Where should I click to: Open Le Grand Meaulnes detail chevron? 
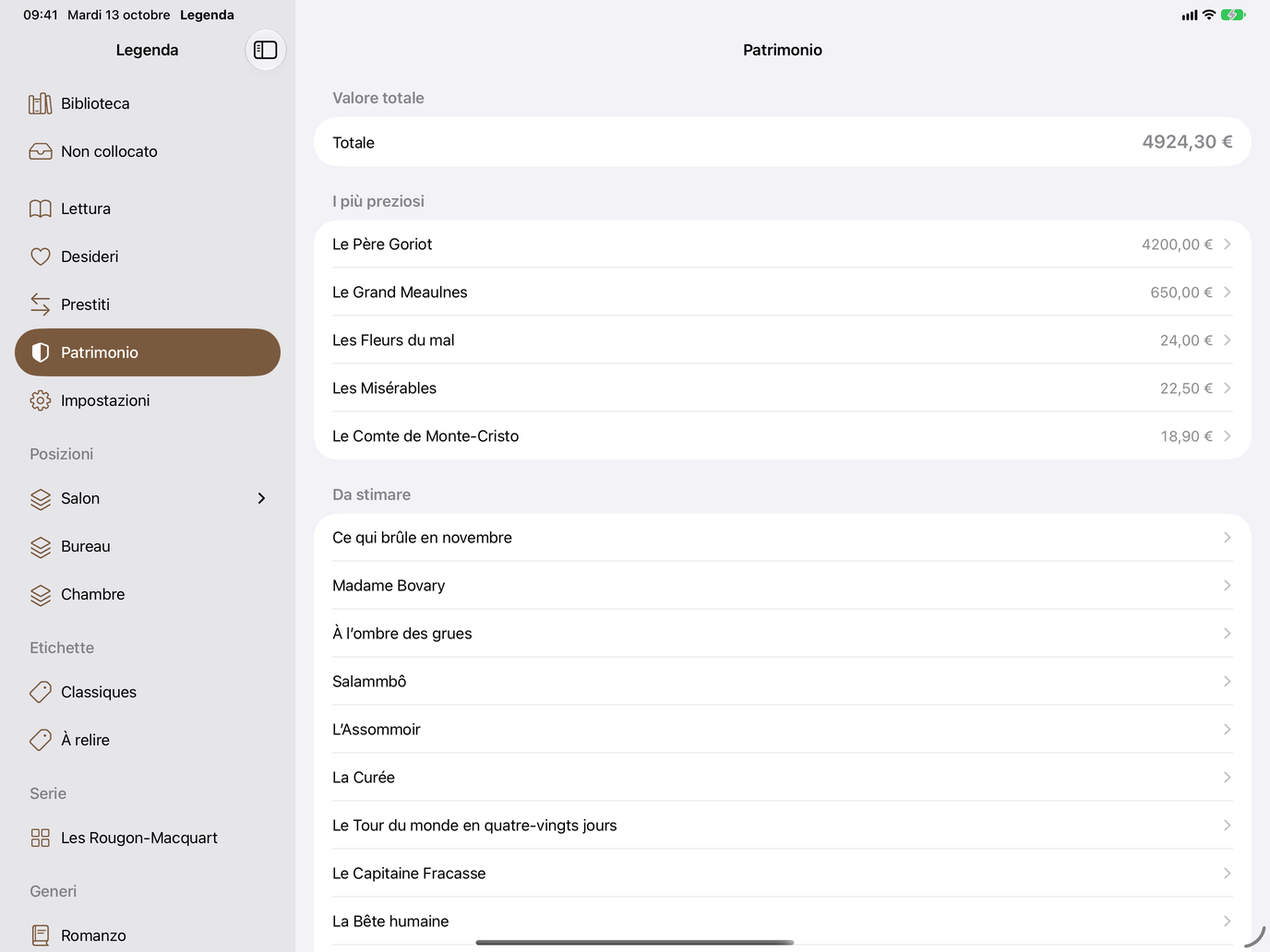(x=1228, y=292)
